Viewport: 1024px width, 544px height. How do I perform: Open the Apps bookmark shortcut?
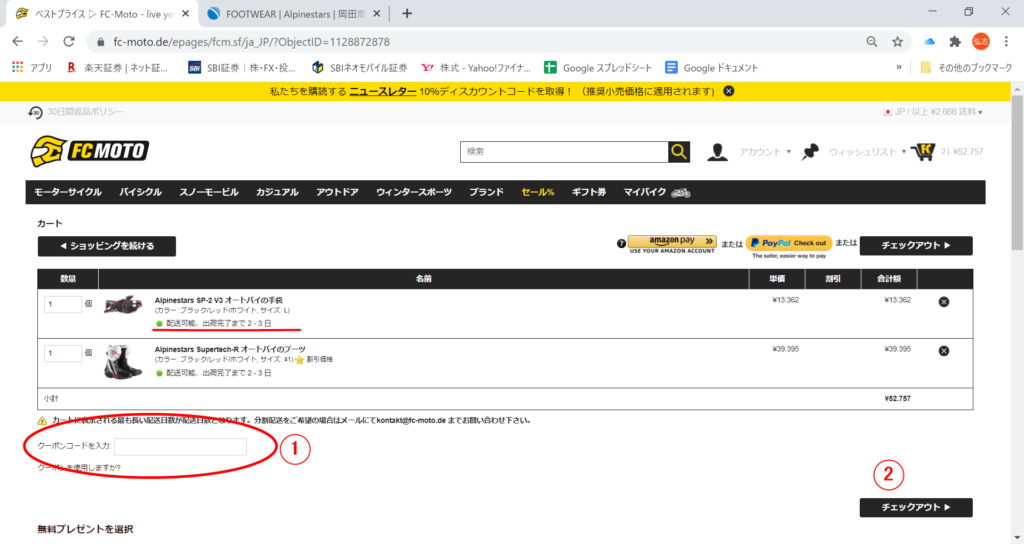pos(32,67)
